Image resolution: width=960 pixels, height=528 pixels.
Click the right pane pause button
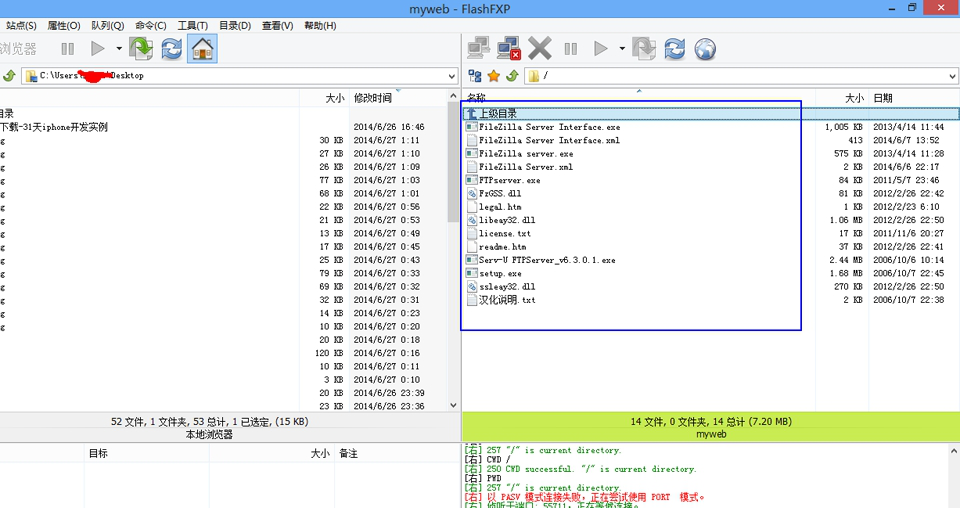coord(571,48)
